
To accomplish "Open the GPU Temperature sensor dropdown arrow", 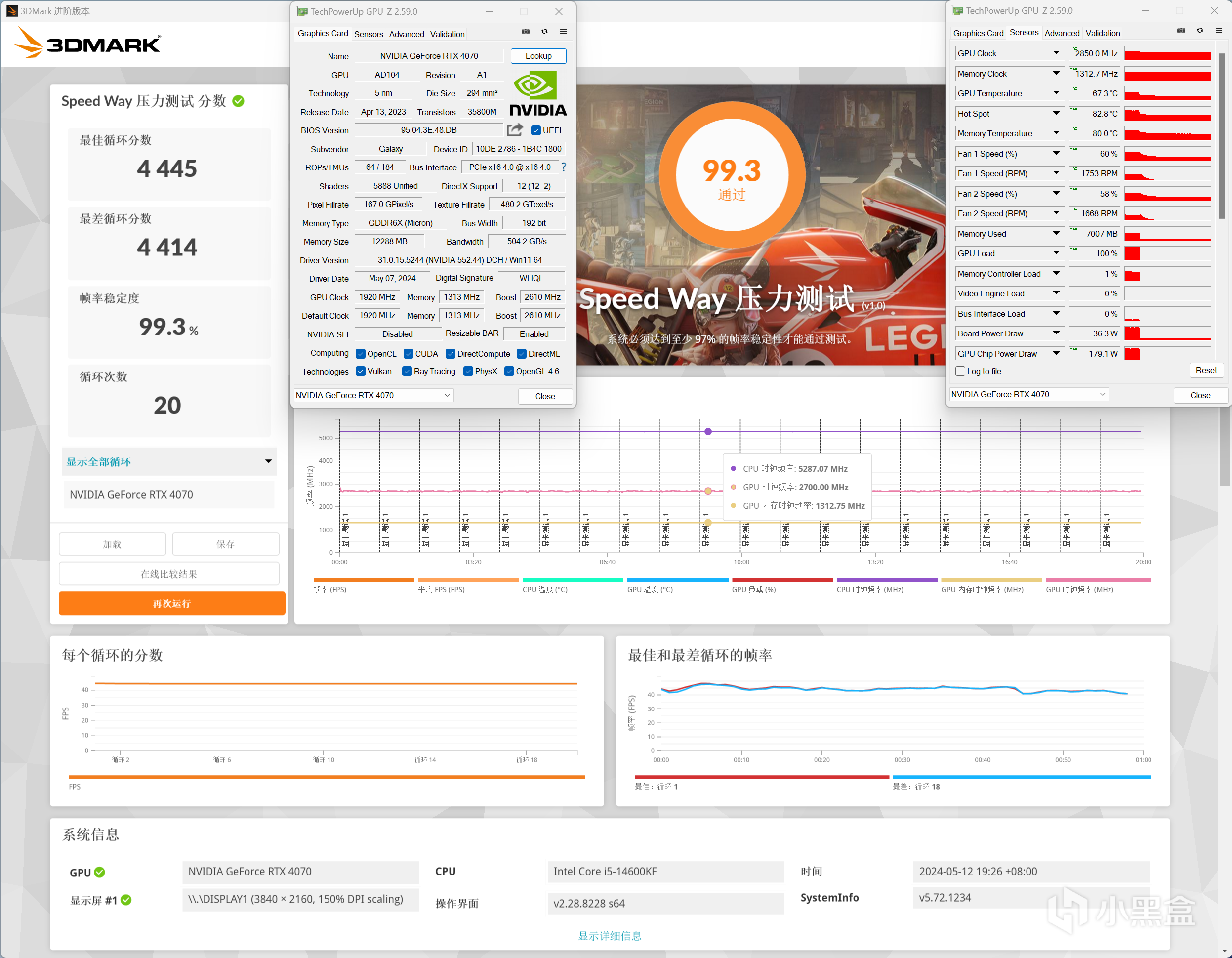I will [x=1056, y=93].
